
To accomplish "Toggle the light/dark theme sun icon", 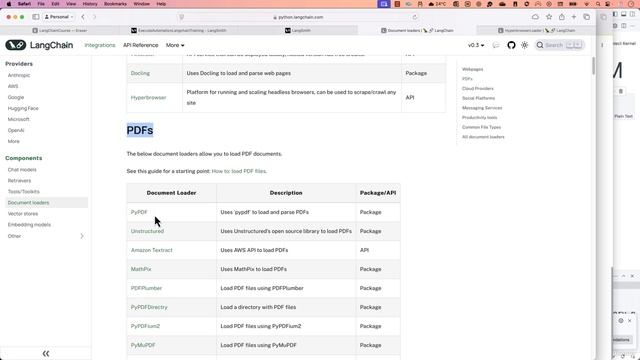I will (524, 45).
